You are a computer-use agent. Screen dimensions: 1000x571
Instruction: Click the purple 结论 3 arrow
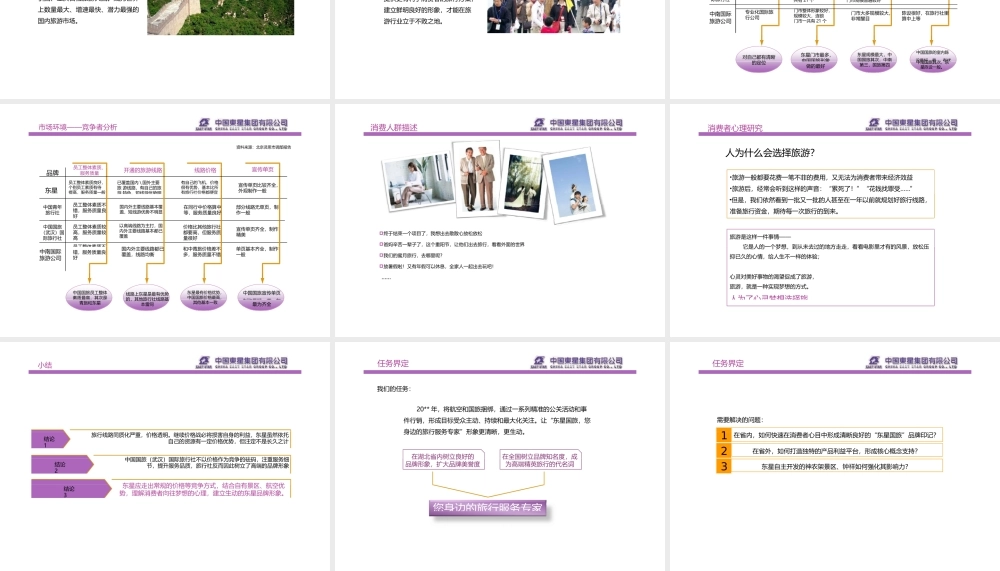pos(71,489)
